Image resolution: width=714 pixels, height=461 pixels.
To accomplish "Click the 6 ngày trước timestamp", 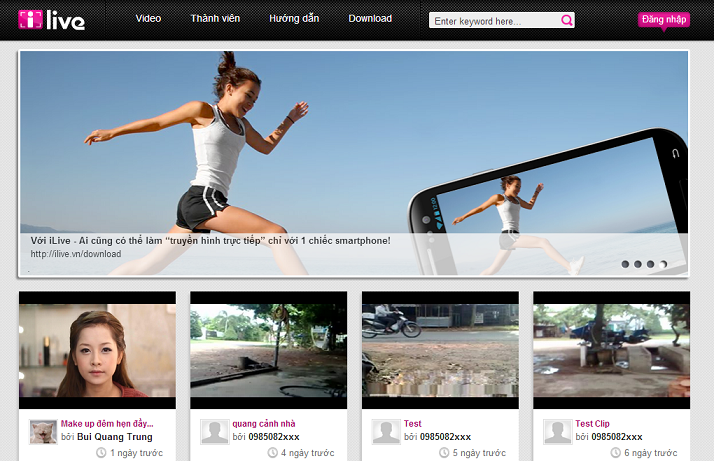I will pos(650,453).
